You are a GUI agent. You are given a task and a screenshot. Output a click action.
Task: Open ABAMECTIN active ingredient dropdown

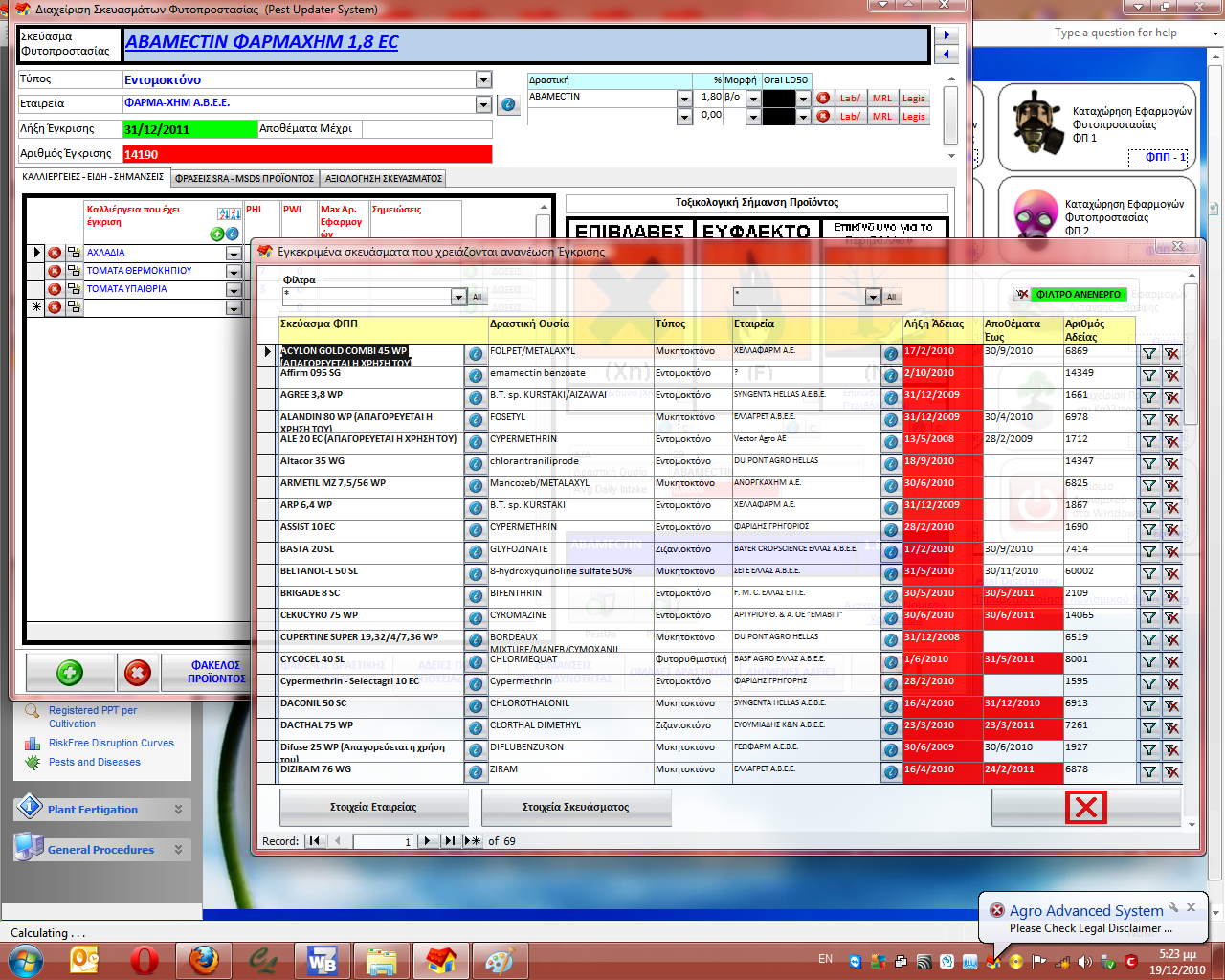pos(684,99)
